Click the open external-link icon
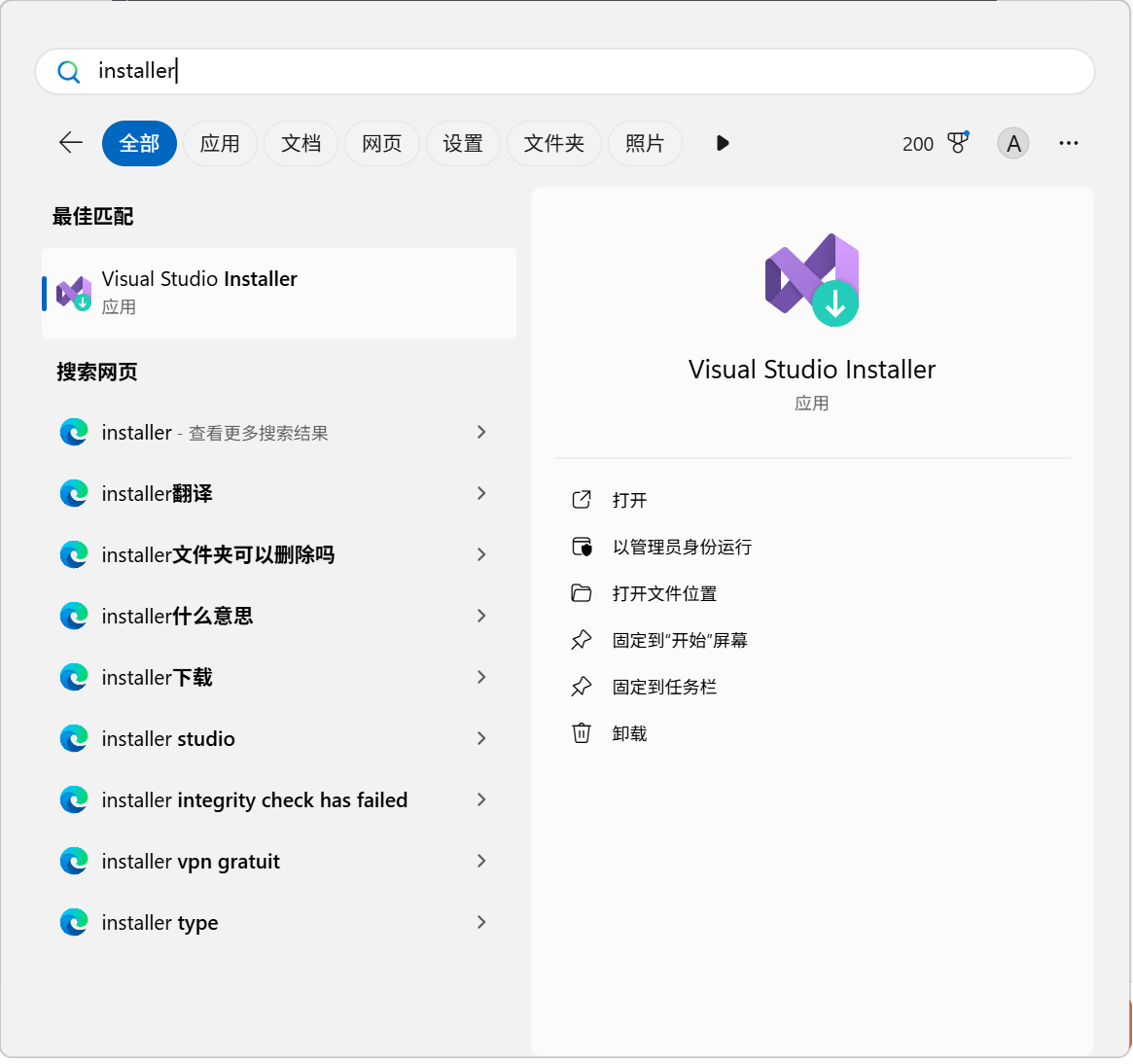Viewport: 1133px width, 1064px height. point(582,500)
